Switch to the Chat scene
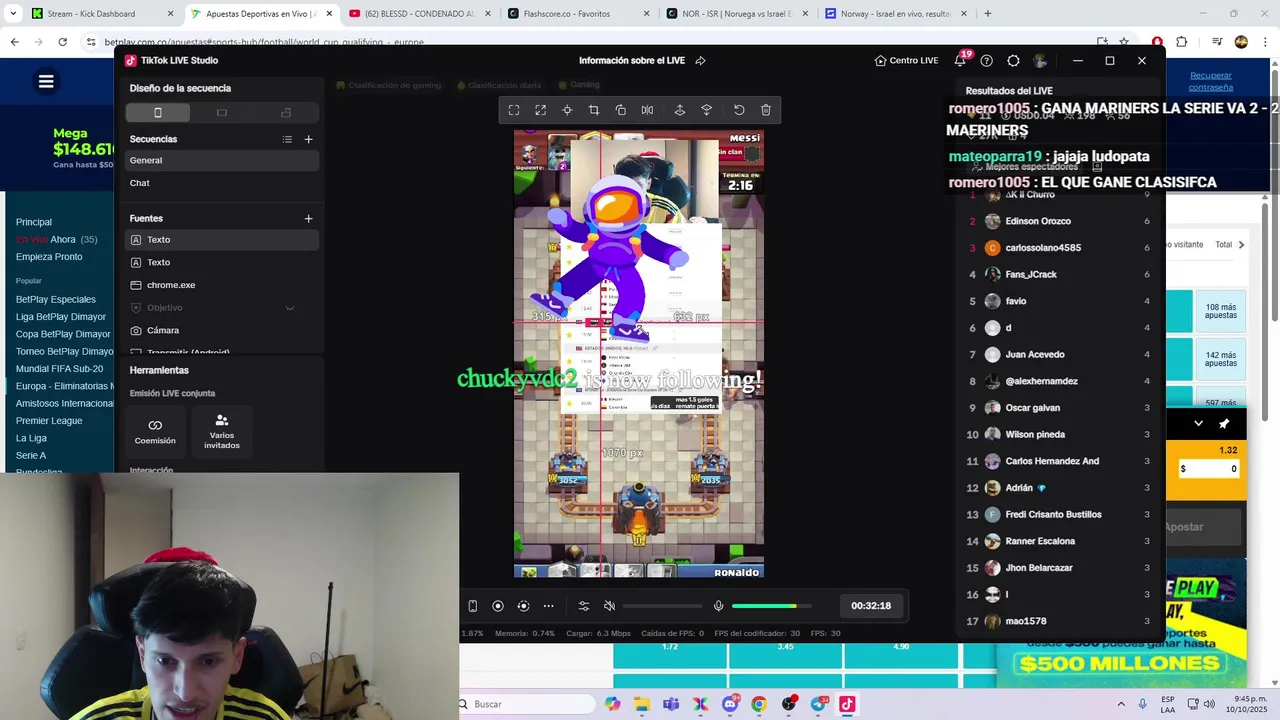Viewport: 1280px width, 720px height. [x=222, y=183]
